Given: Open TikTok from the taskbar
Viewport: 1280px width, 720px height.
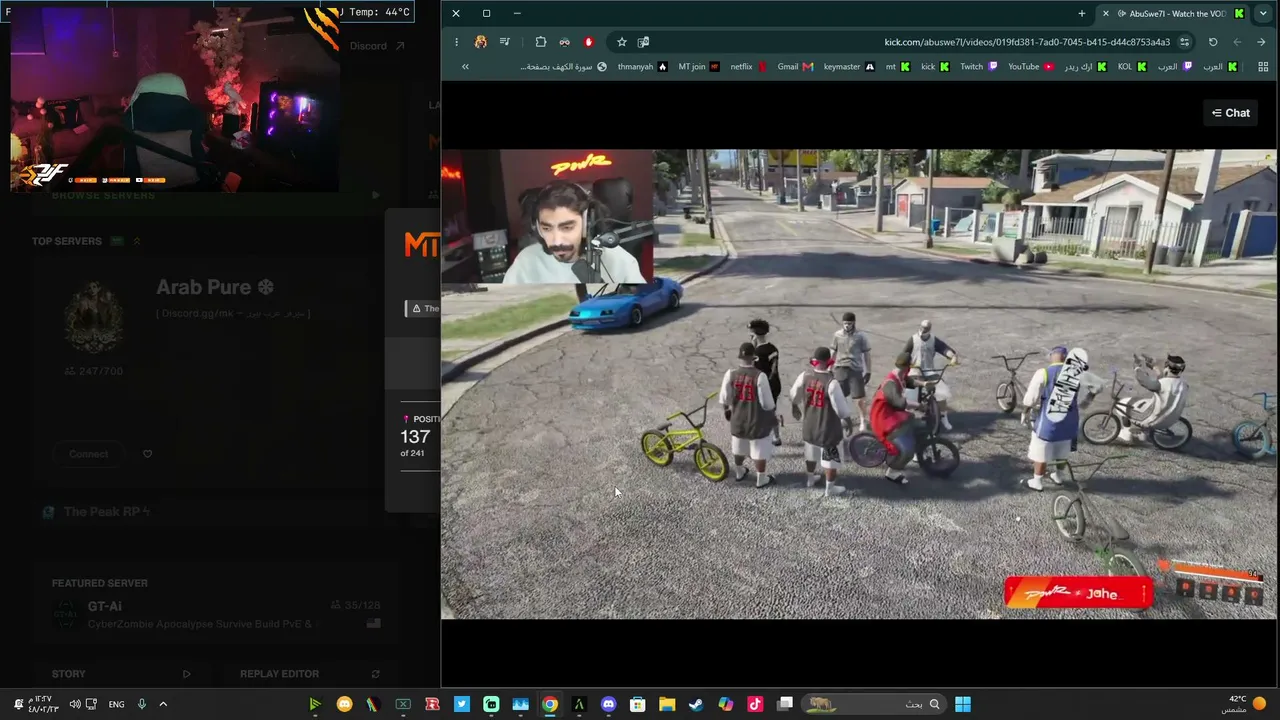Looking at the screenshot, I should pyautogui.click(x=755, y=704).
